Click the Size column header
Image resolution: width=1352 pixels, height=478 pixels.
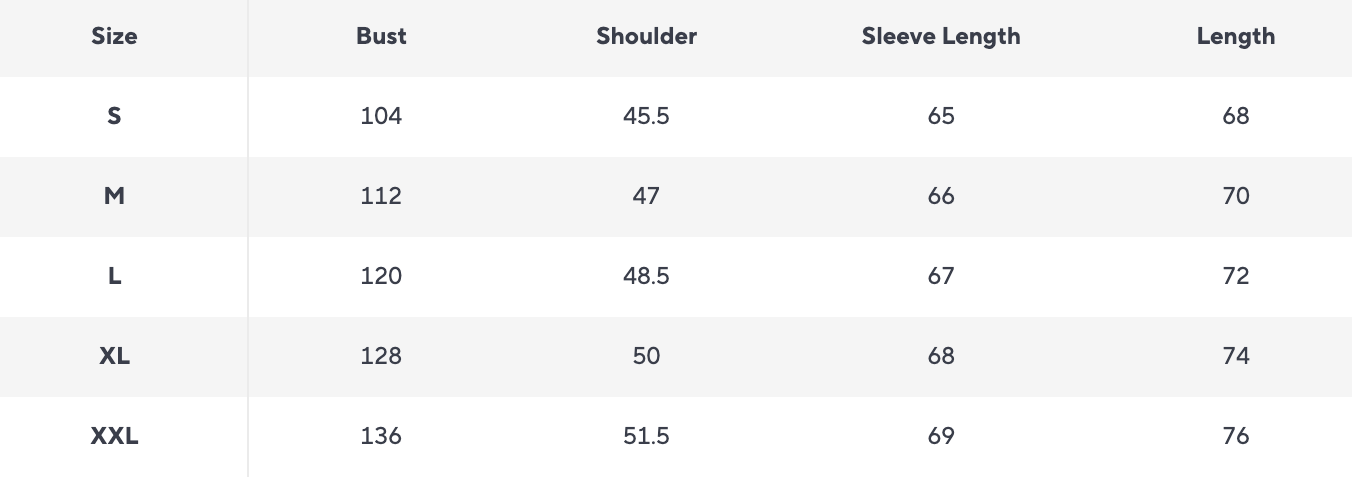(x=114, y=37)
